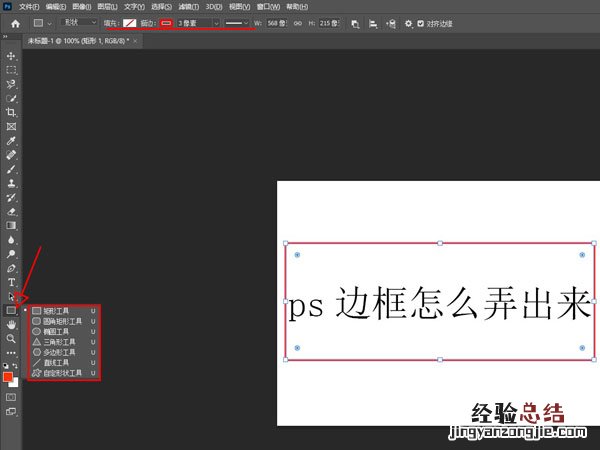Expand the stroke line style dropdown
Screen dimensions: 600x450
point(239,22)
